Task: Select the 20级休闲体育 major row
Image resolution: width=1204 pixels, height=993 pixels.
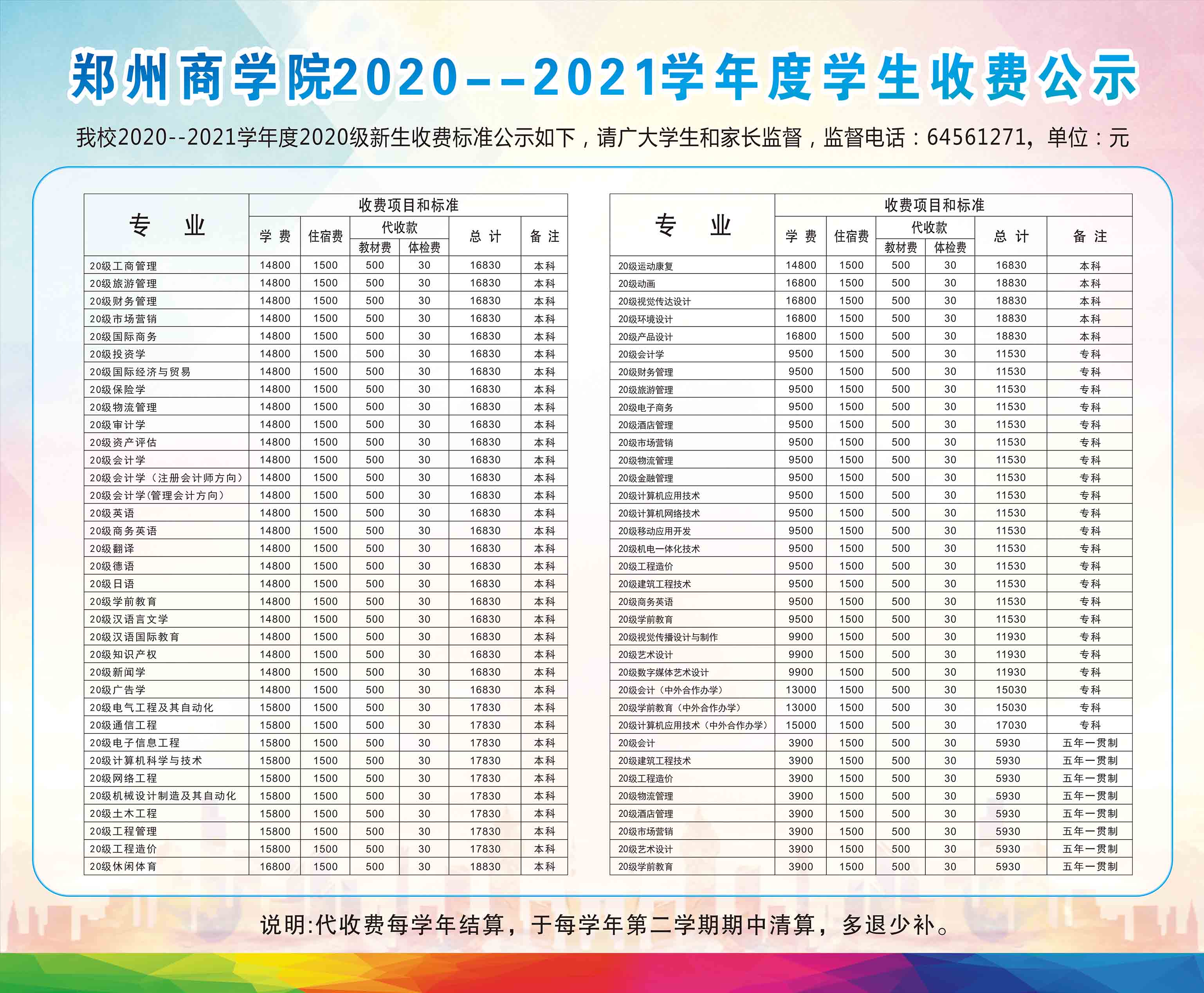Action: pyautogui.click(x=123, y=867)
